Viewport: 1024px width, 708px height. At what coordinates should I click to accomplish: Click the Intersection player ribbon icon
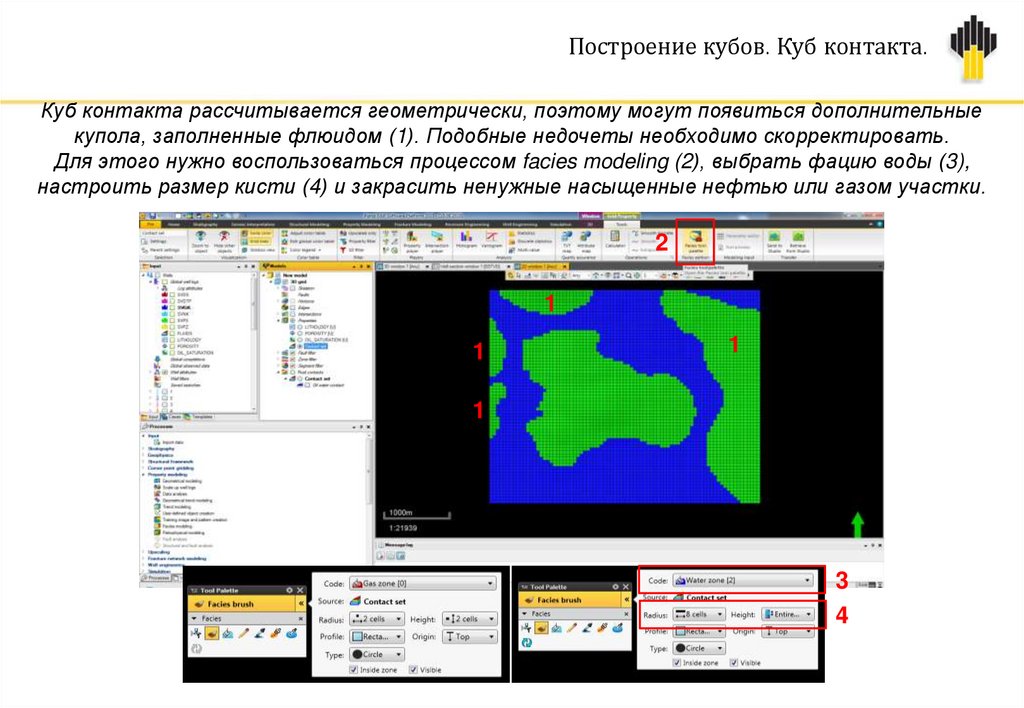(437, 242)
